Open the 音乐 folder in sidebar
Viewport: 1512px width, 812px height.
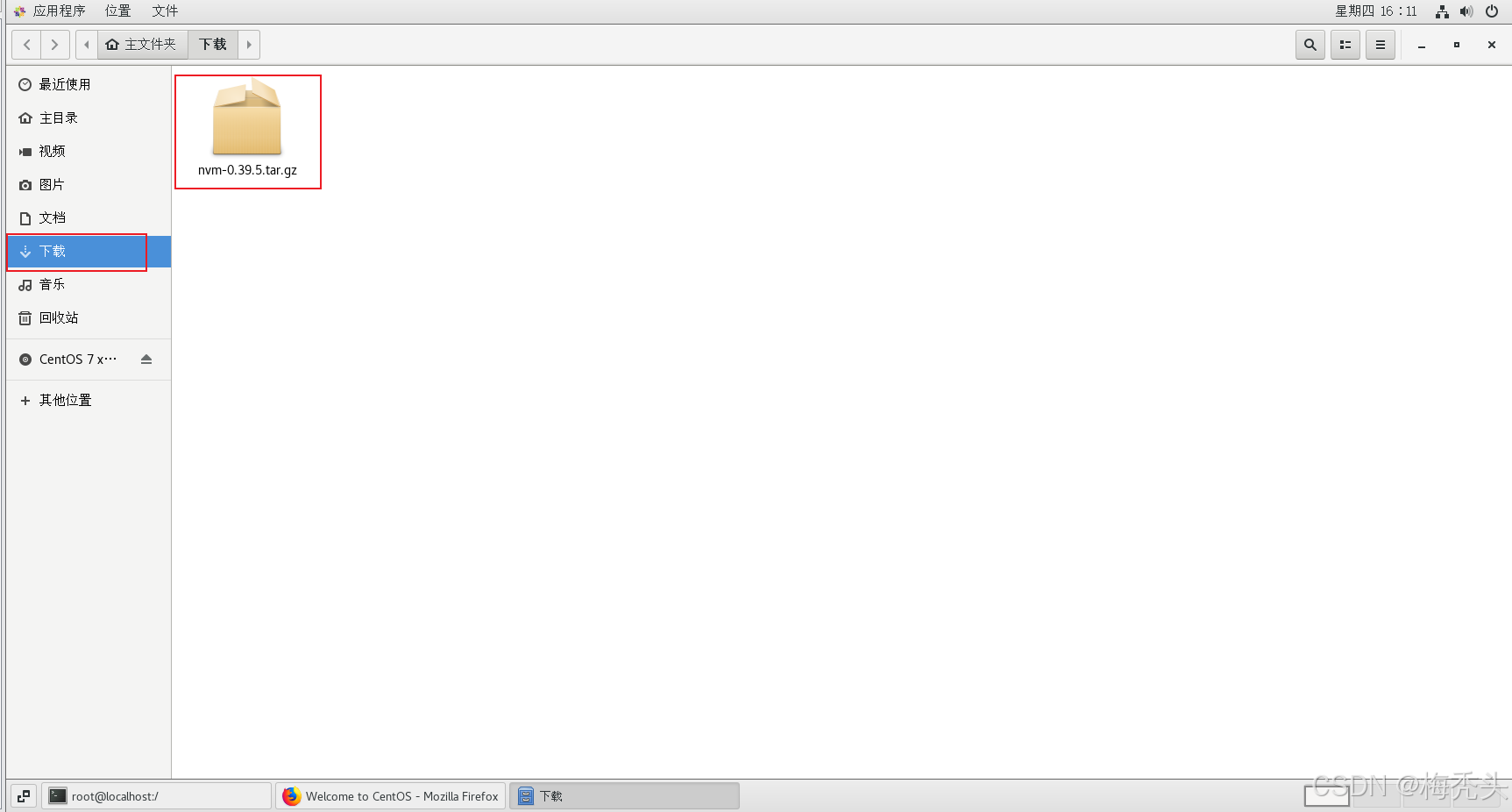[89, 284]
